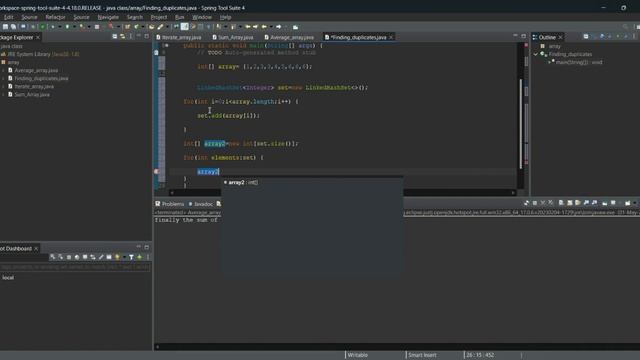Viewport: 640px width, 360px height.
Task: Open the Edit menu
Action: 9,17
